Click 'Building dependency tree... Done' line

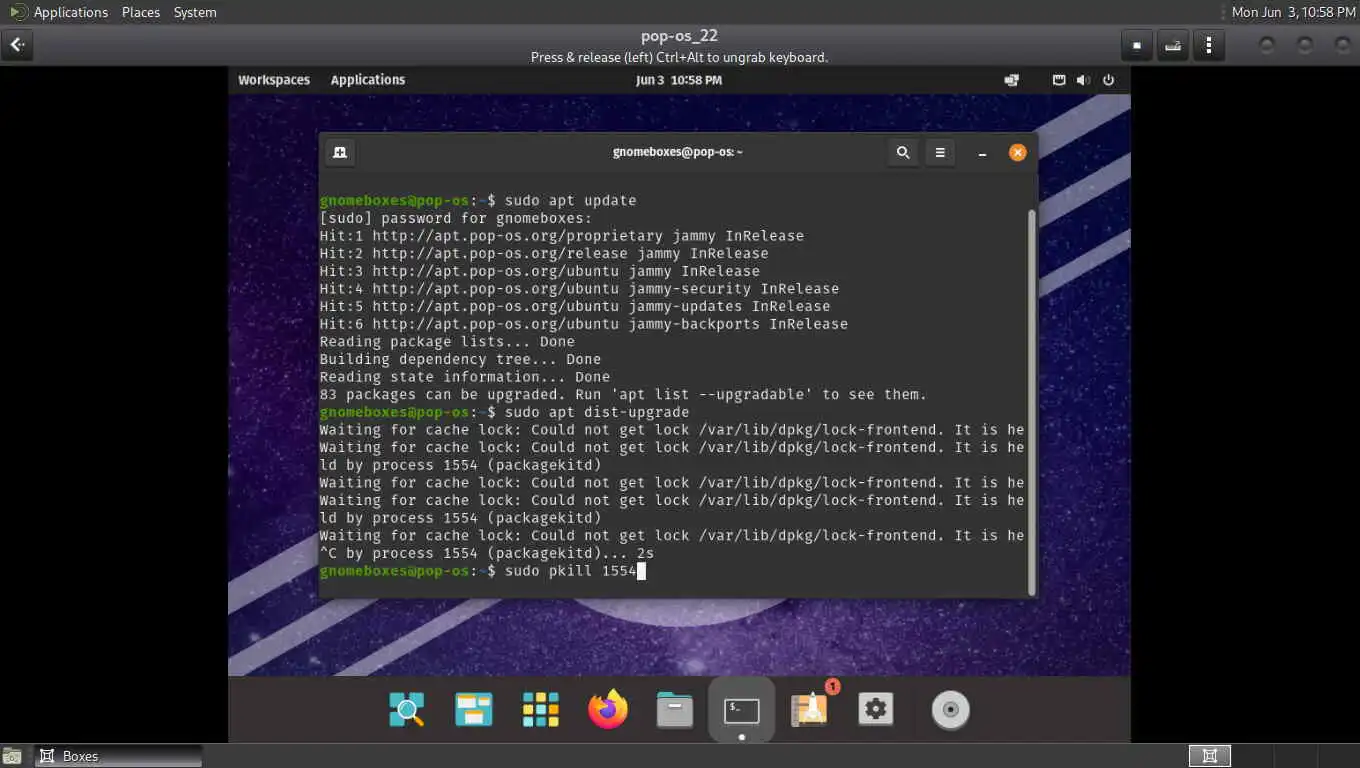point(460,359)
